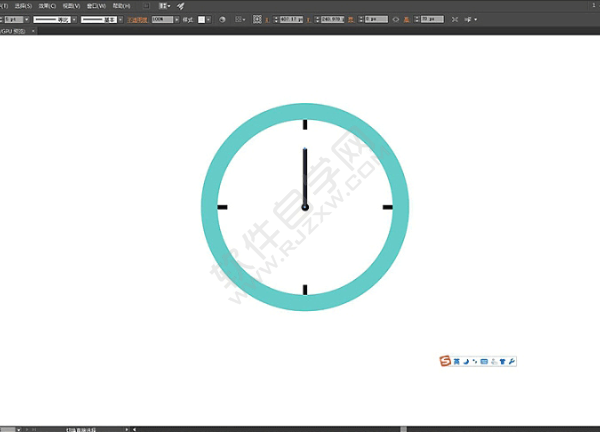Open the 视图(V) menu
Viewport: 600px width, 432px height.
pos(71,6)
